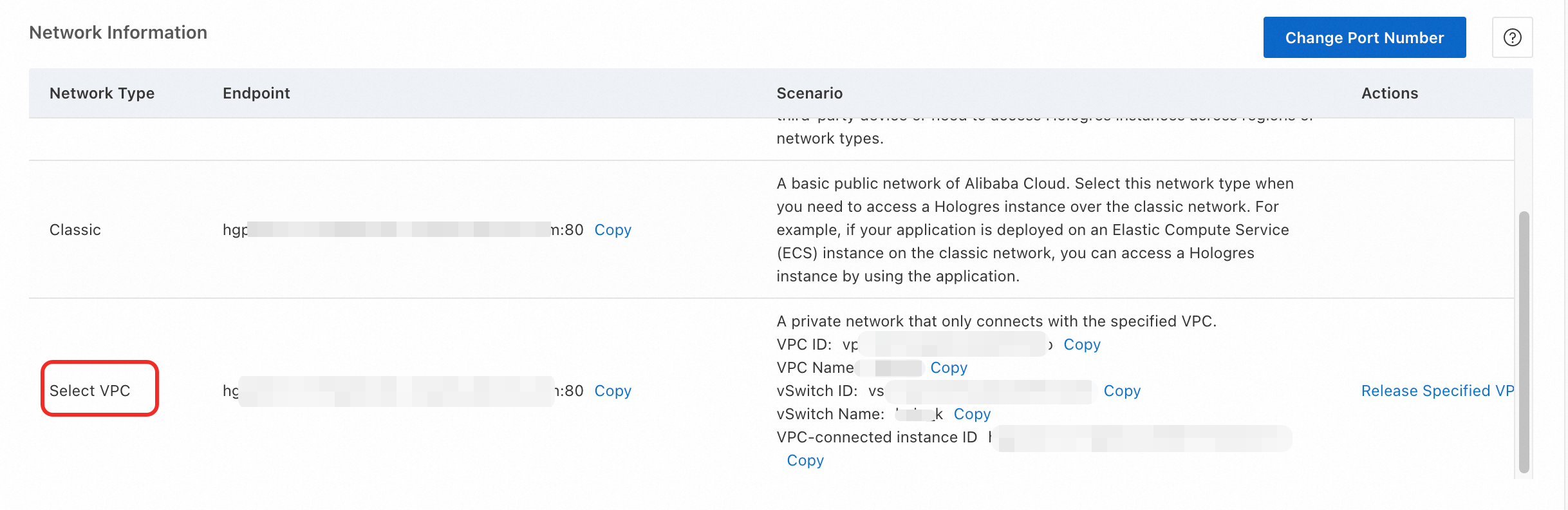Viewport: 1568px width, 510px height.
Task: Select the Classic network type cell
Action: pyautogui.click(x=75, y=230)
